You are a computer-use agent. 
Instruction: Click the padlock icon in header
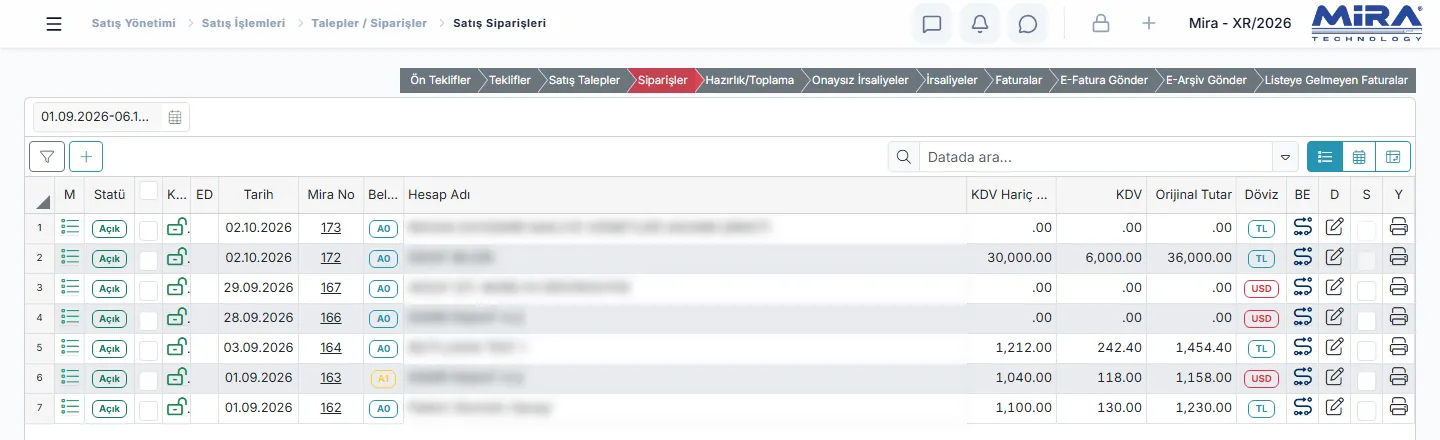pos(1101,23)
